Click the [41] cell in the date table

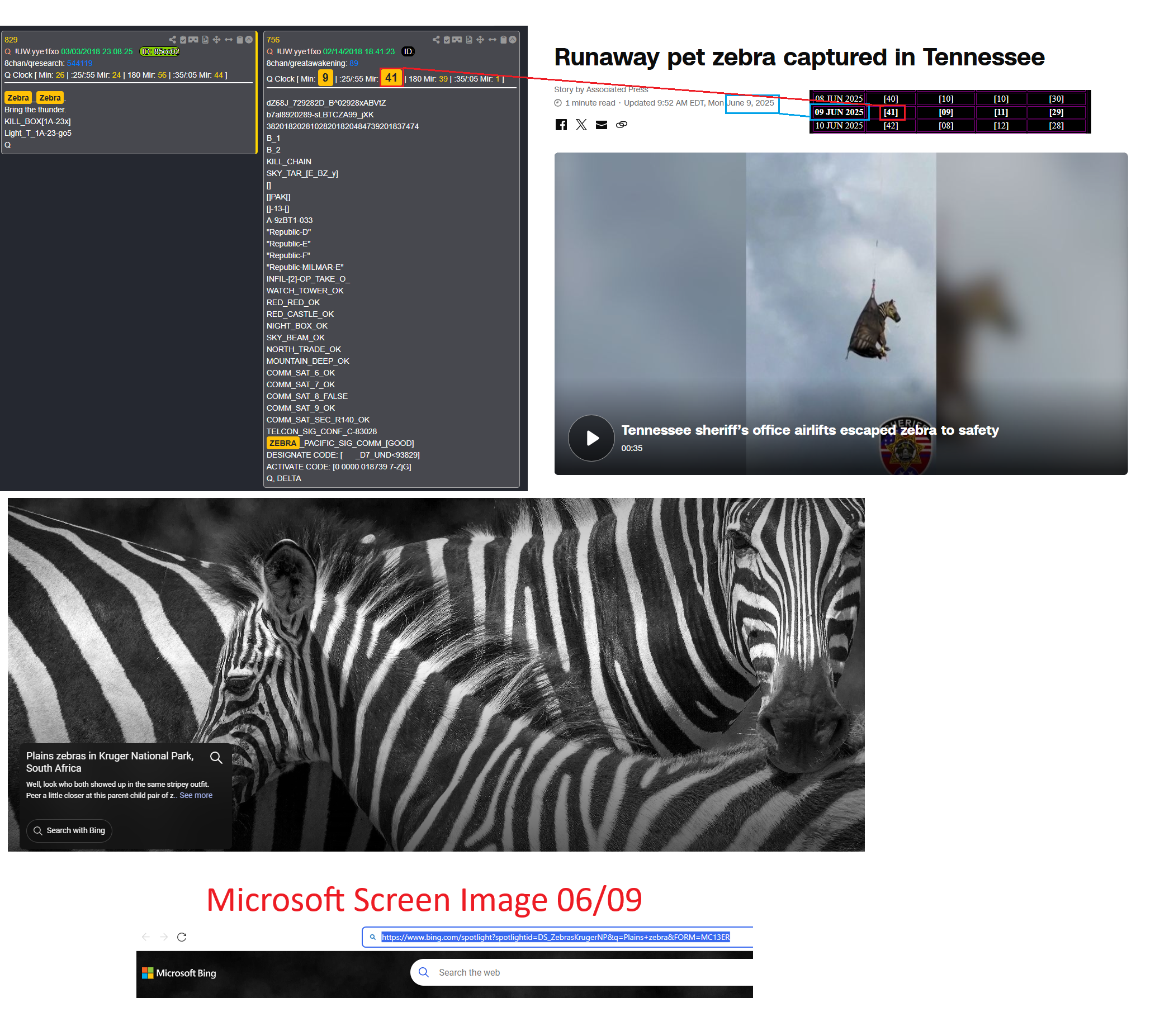click(x=891, y=112)
